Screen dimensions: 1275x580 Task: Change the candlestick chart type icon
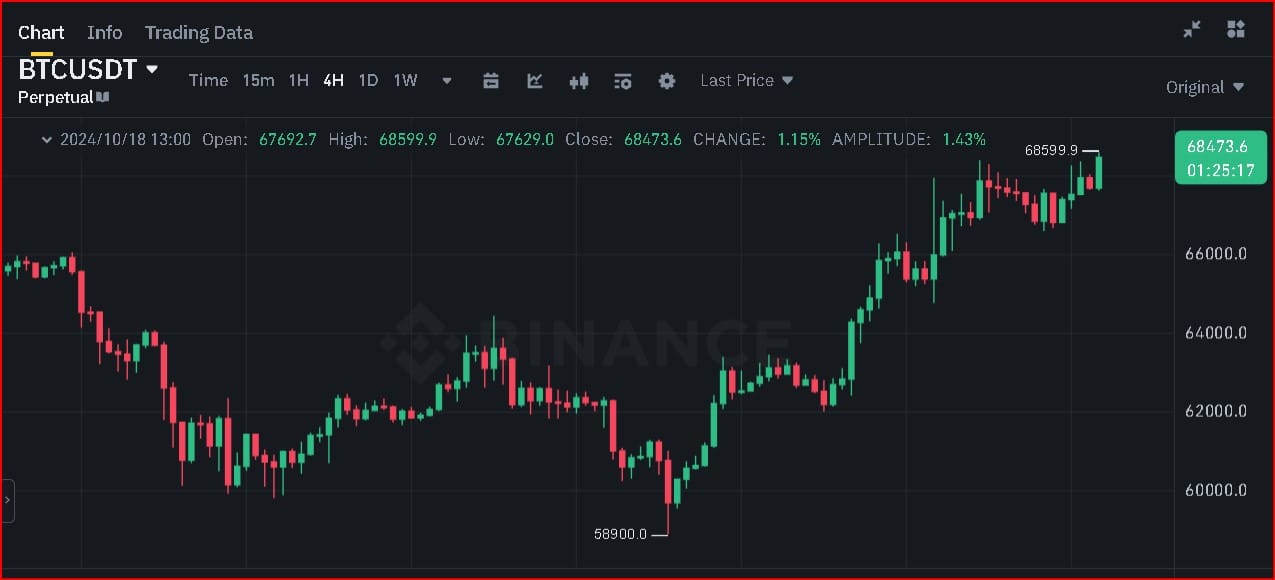coord(578,81)
